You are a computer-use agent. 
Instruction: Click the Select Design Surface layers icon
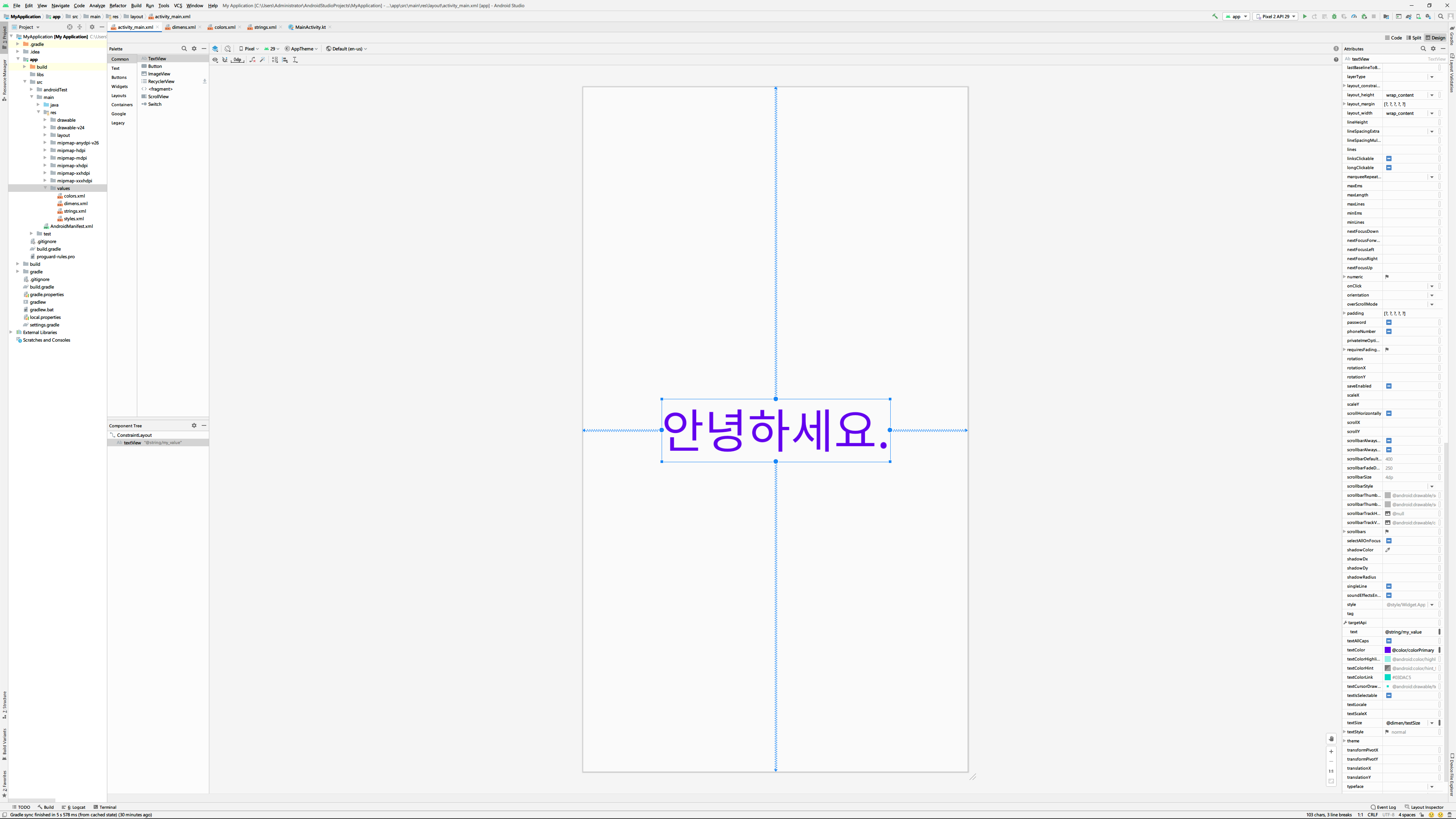click(x=215, y=49)
